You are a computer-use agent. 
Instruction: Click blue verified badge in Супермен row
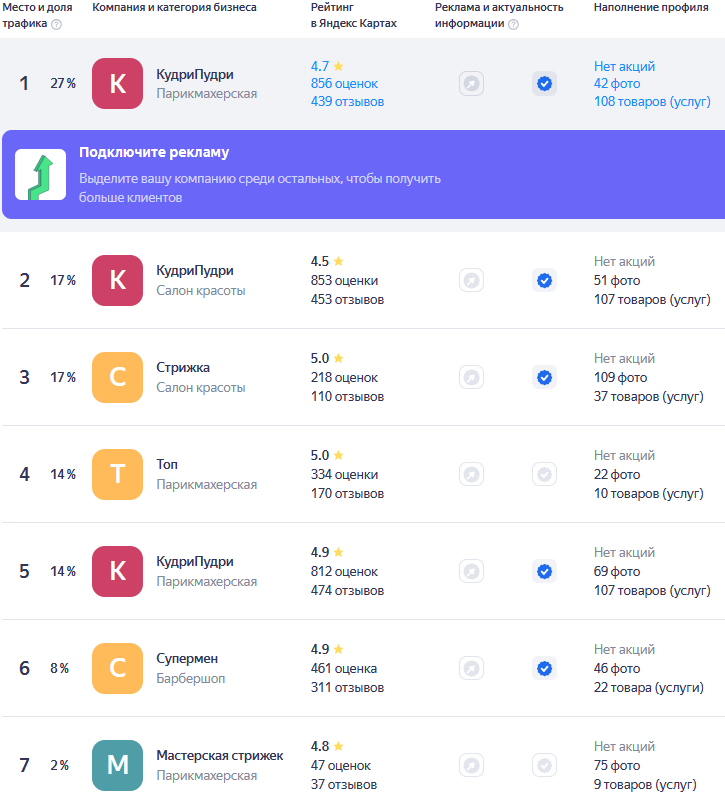(544, 668)
